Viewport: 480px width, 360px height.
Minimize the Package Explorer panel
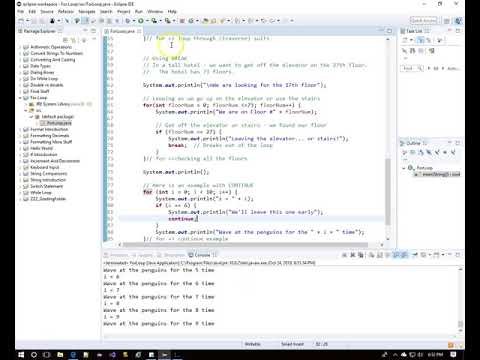pyautogui.click(x=85, y=31)
